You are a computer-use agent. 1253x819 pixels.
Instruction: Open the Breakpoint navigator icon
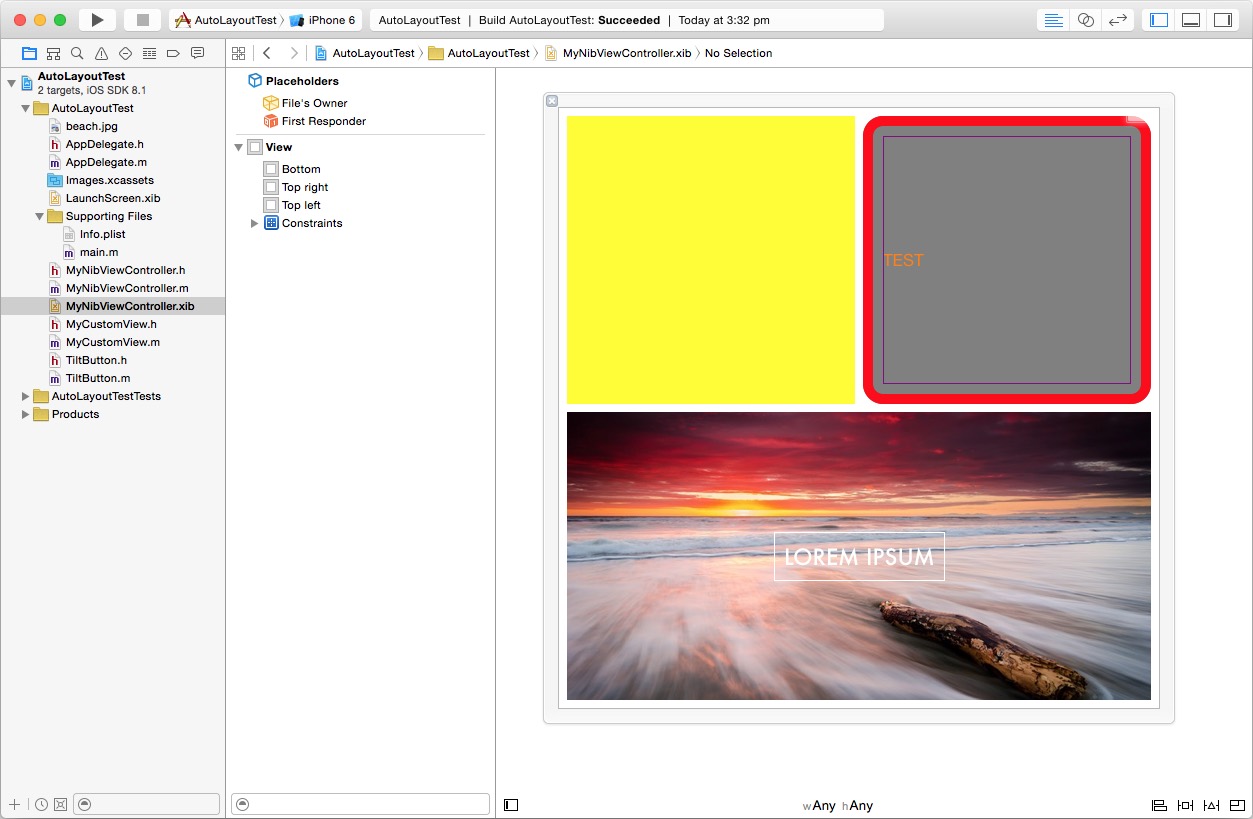coord(173,53)
